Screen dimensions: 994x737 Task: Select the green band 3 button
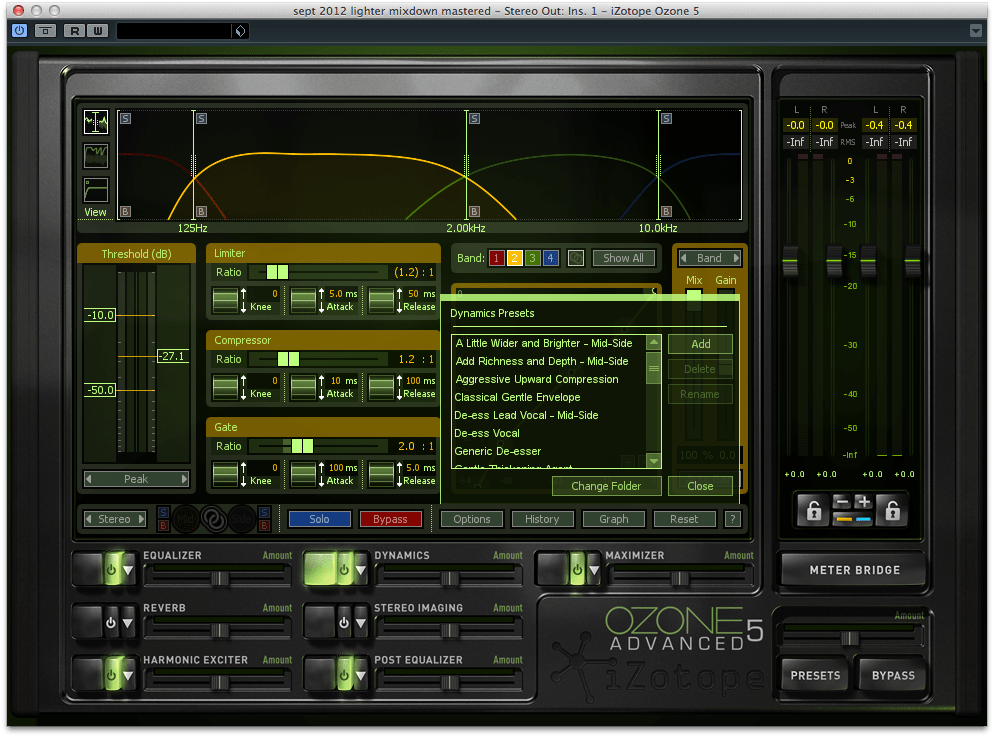pos(532,258)
